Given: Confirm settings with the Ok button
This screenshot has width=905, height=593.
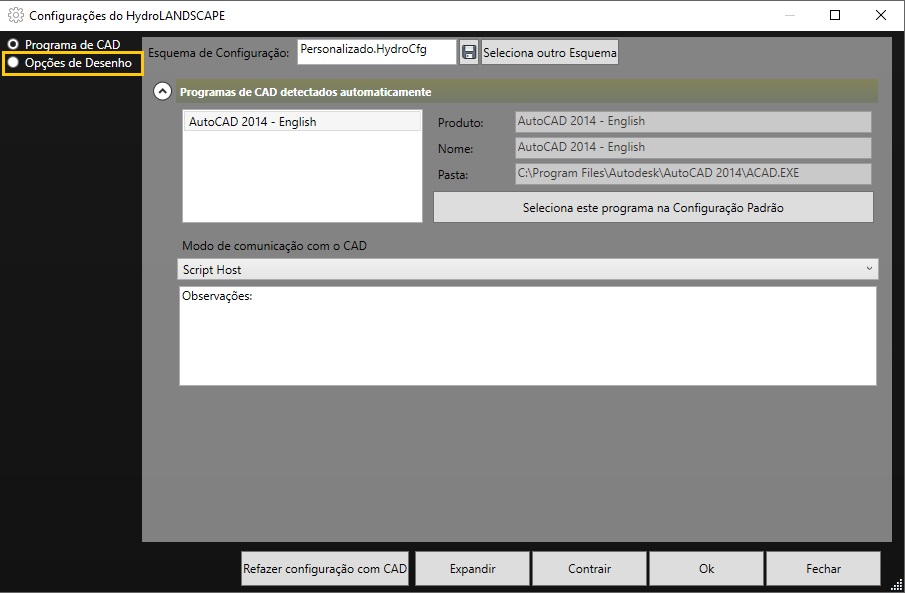Looking at the screenshot, I should [x=706, y=569].
